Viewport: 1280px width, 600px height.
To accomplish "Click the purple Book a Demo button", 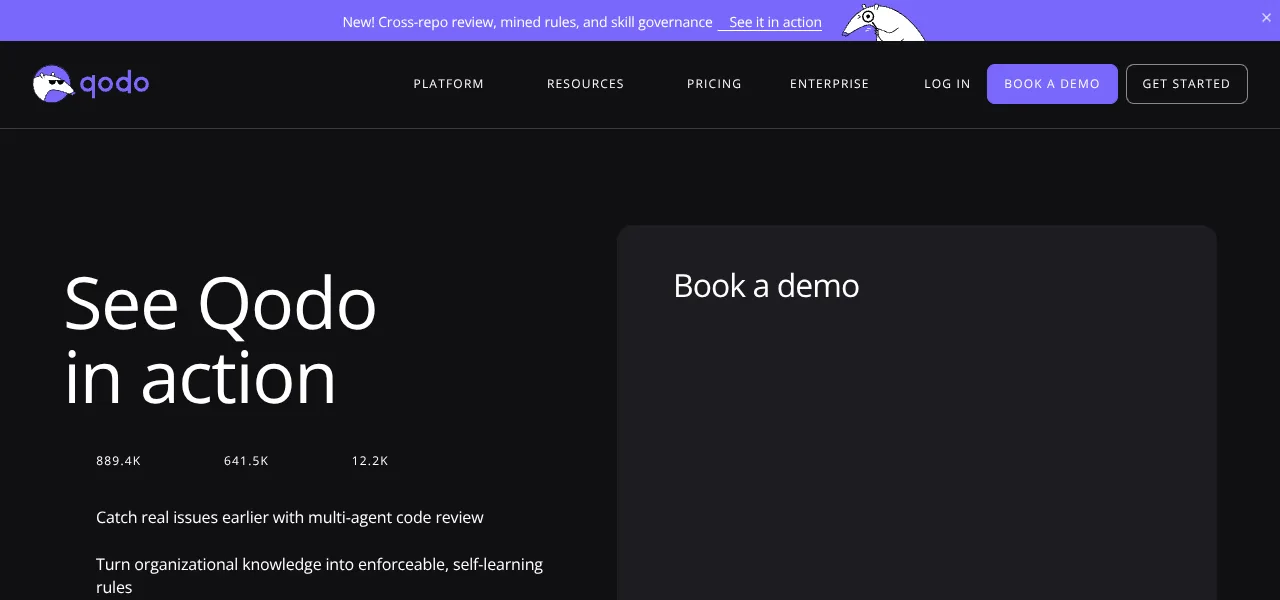I will coord(1052,84).
